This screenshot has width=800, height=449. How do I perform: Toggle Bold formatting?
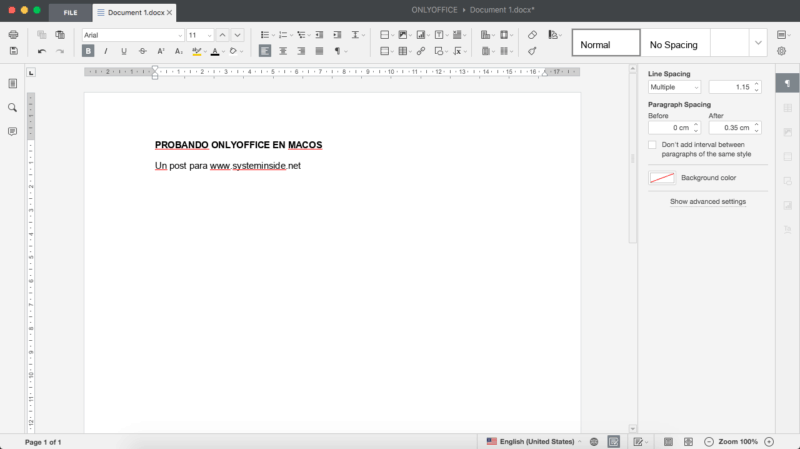88,51
